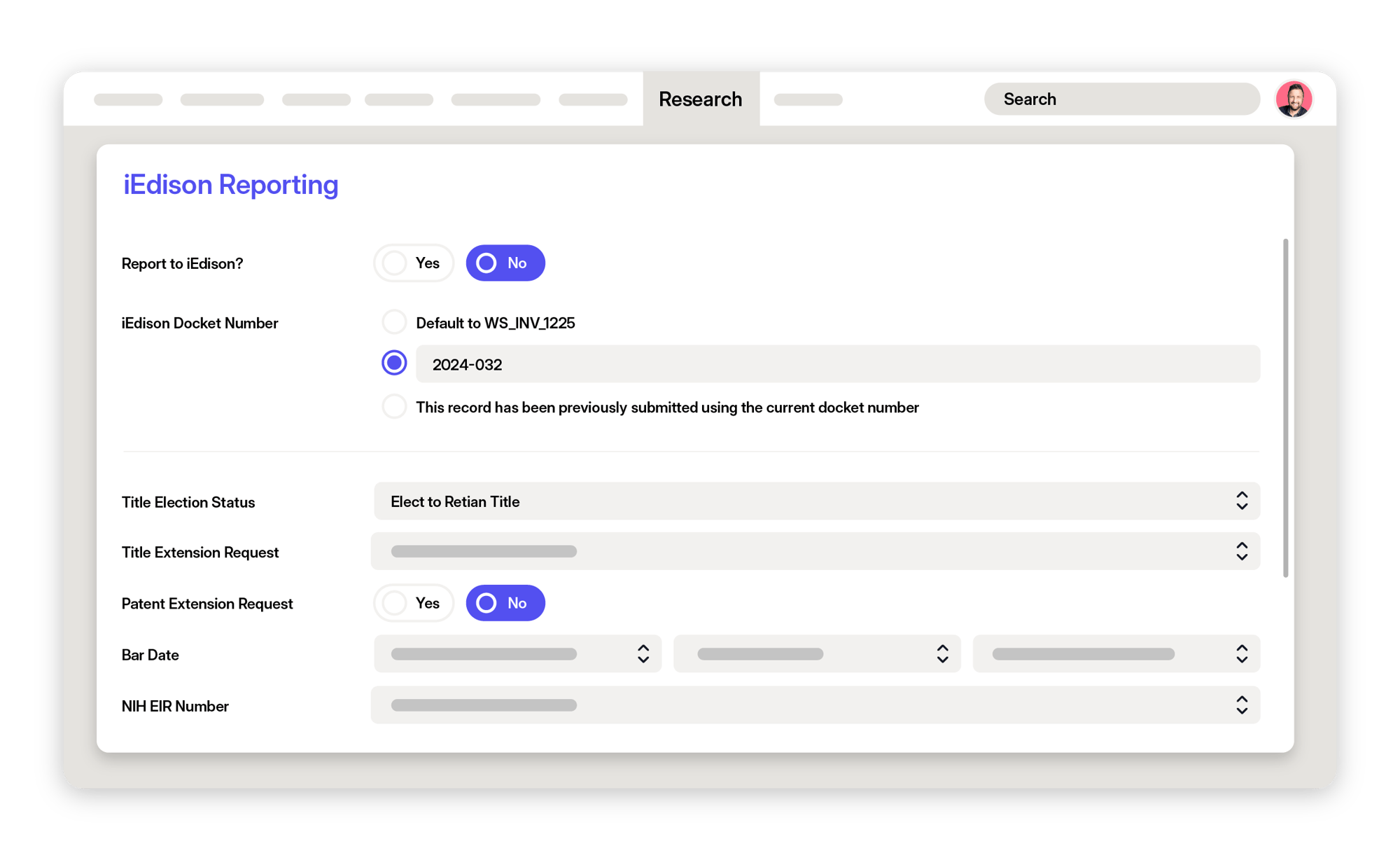Click the chevron icon on Title Election Status
The image size is (1400, 860).
(x=1242, y=501)
